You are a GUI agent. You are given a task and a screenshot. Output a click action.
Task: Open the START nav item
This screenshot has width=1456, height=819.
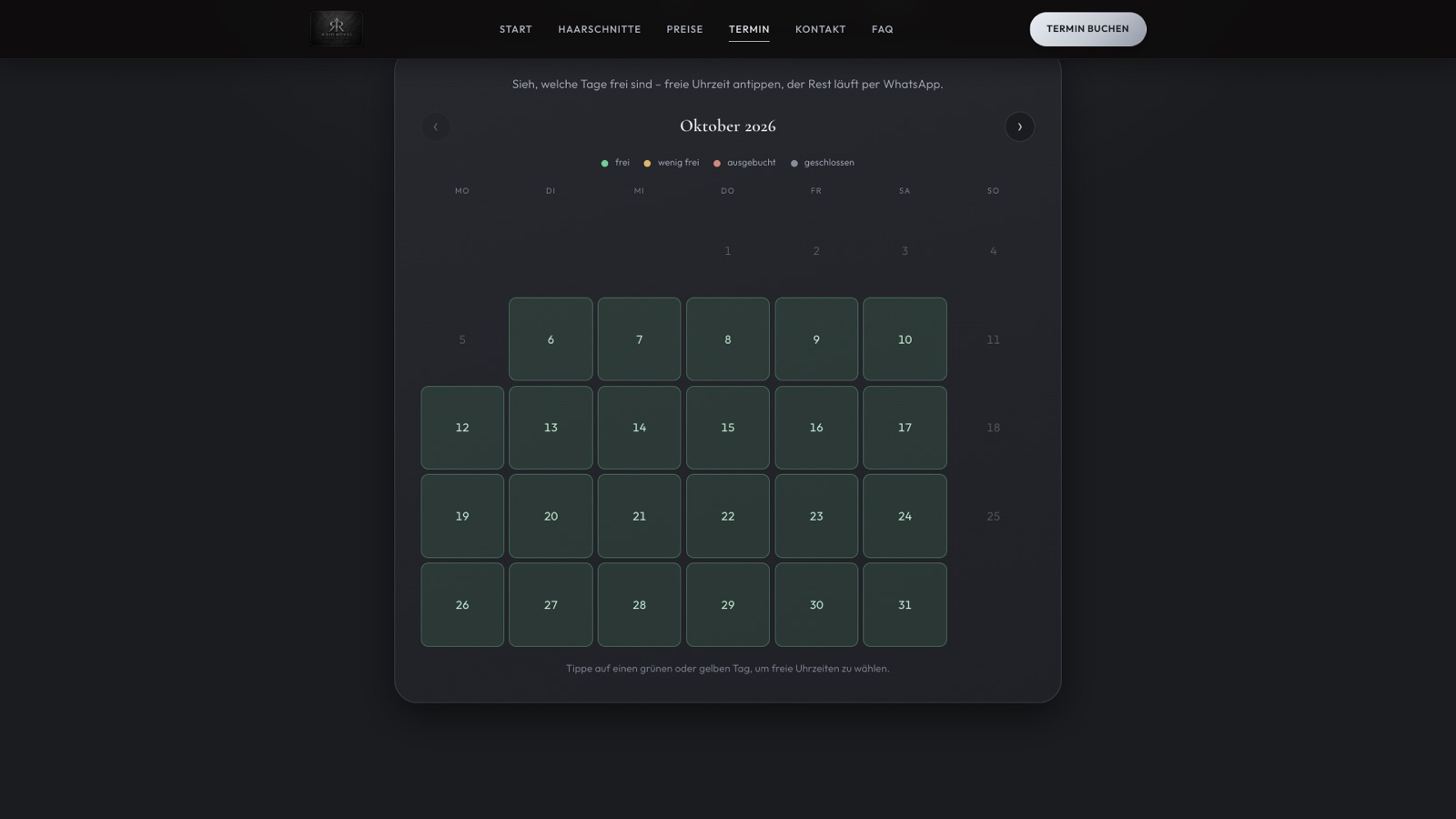coord(516,29)
